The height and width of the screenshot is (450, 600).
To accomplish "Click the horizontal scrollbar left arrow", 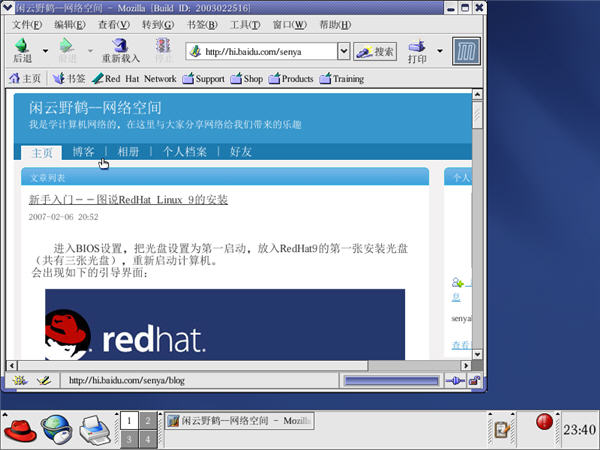I will (11, 365).
